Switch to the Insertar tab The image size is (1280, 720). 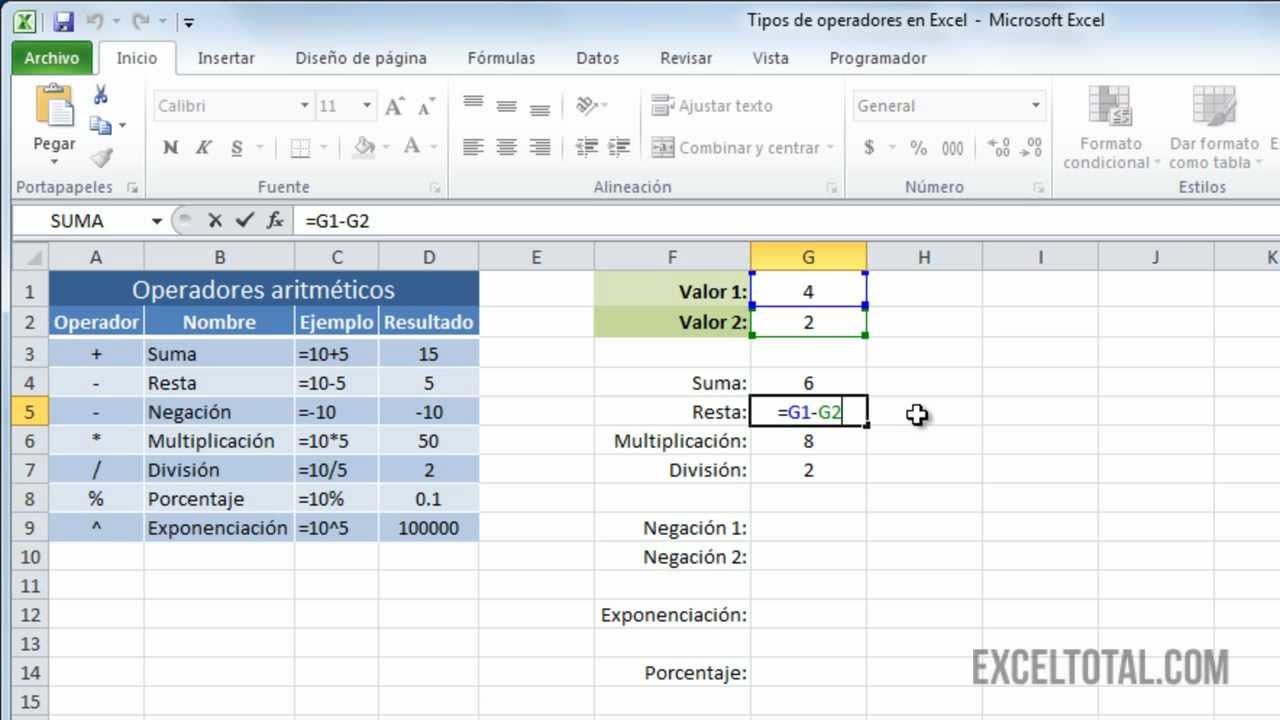pyautogui.click(x=226, y=58)
